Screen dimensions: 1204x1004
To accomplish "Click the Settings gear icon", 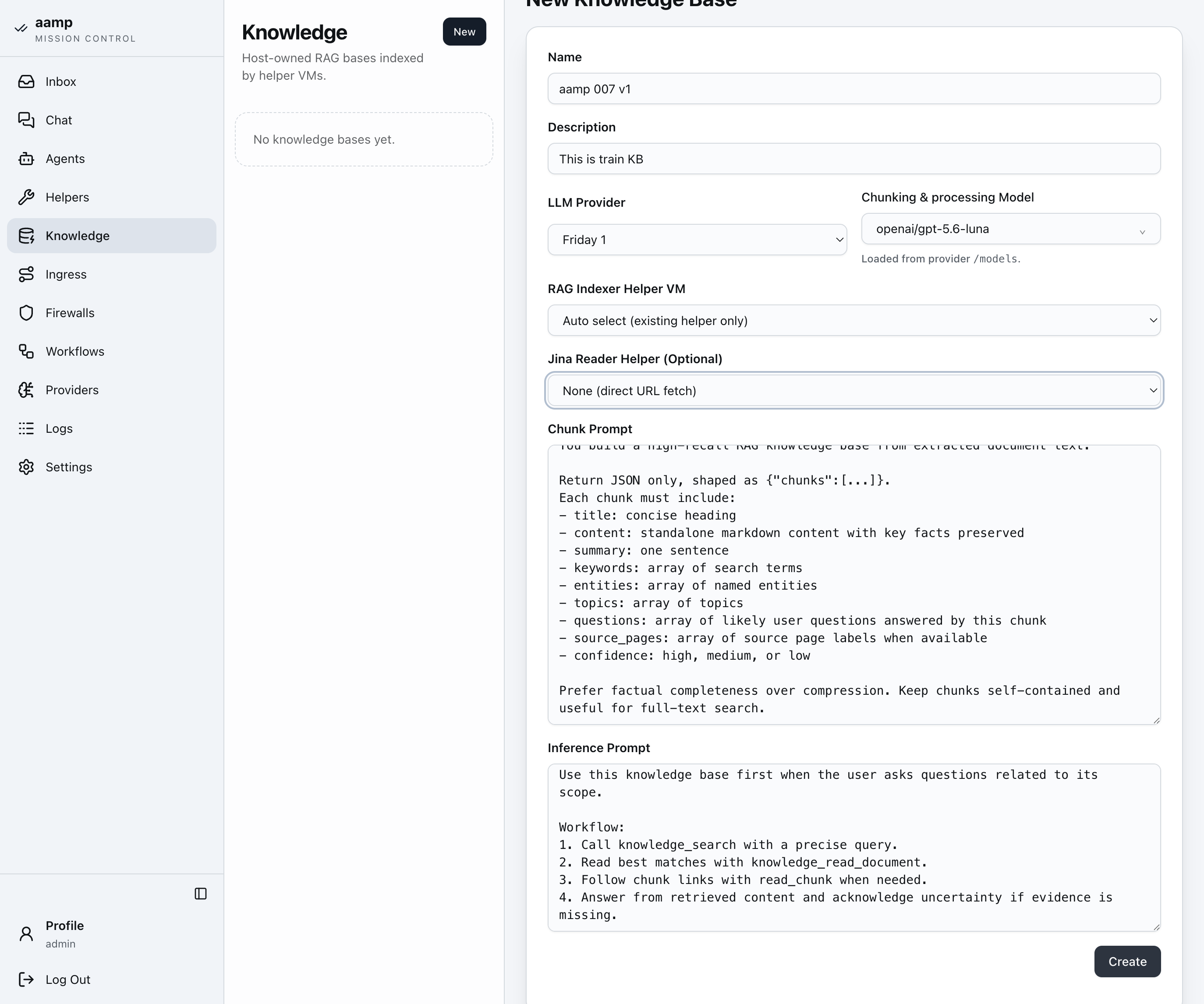I will (26, 467).
